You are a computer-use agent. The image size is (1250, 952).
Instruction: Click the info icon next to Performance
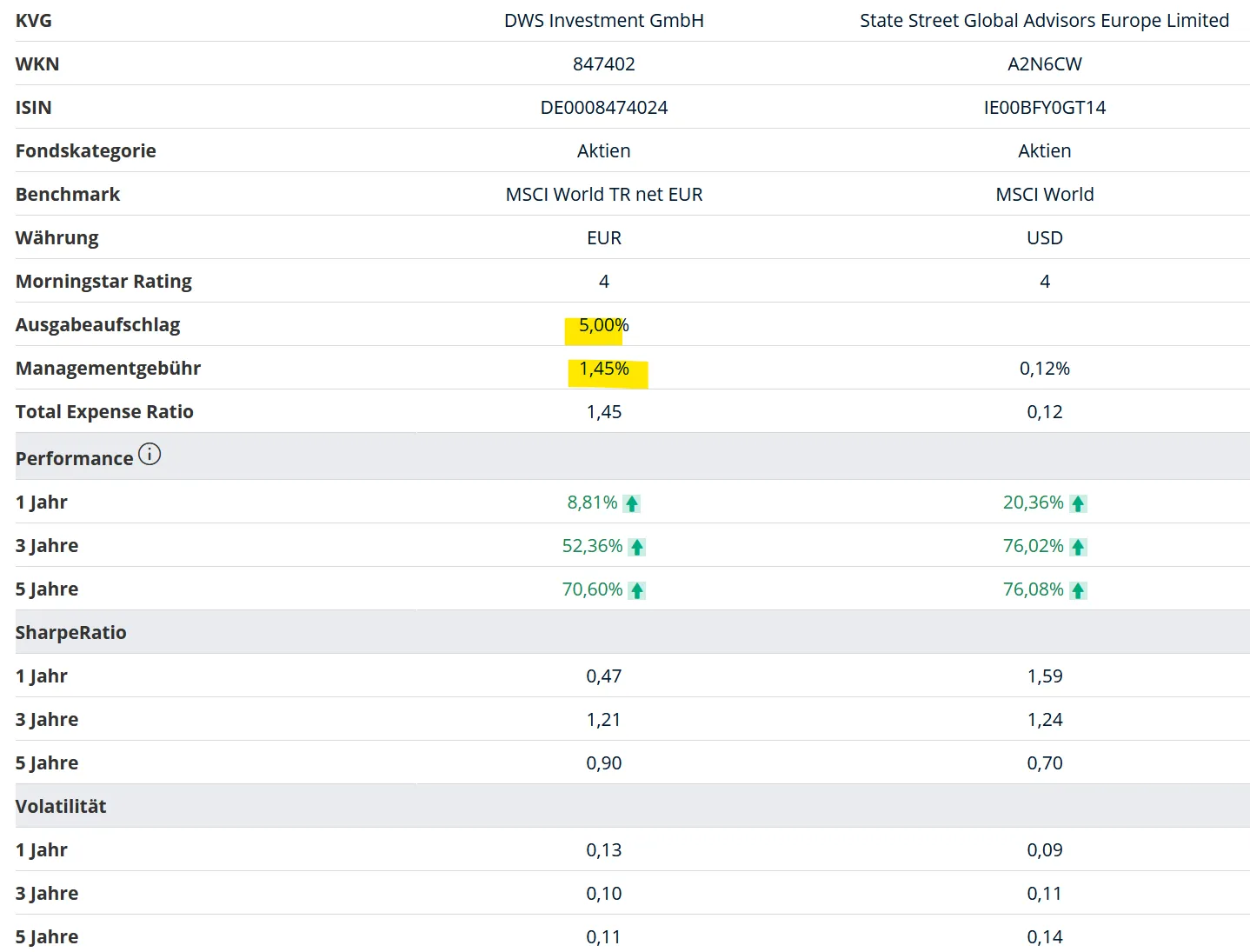point(150,455)
